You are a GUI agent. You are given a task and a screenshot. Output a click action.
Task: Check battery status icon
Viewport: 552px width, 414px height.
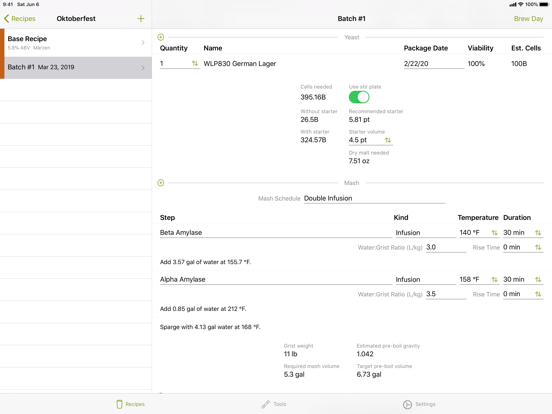(x=544, y=4)
